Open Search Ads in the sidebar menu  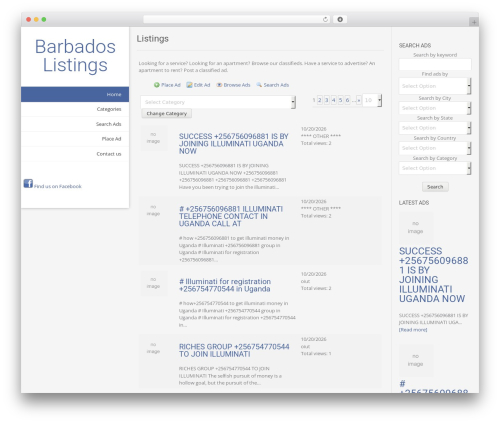coord(75,124)
